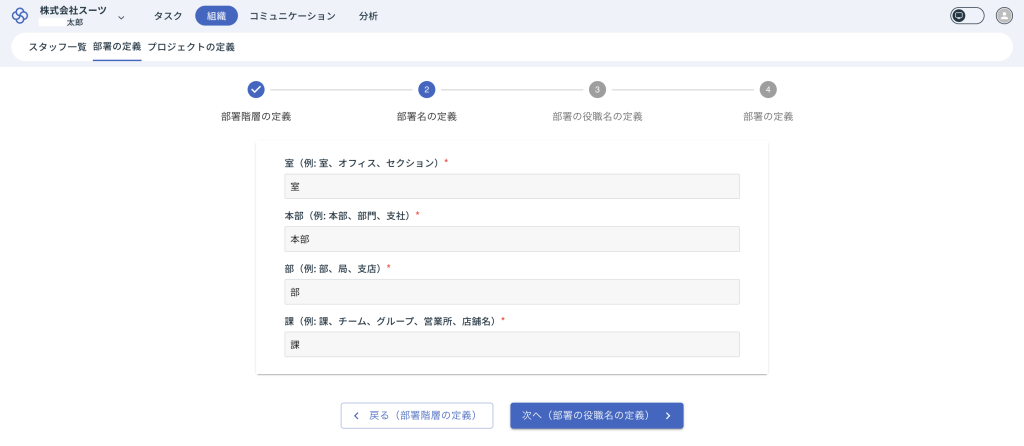This screenshot has height=446, width=1024.
Task: Open the 分析 menu
Action: point(368,16)
